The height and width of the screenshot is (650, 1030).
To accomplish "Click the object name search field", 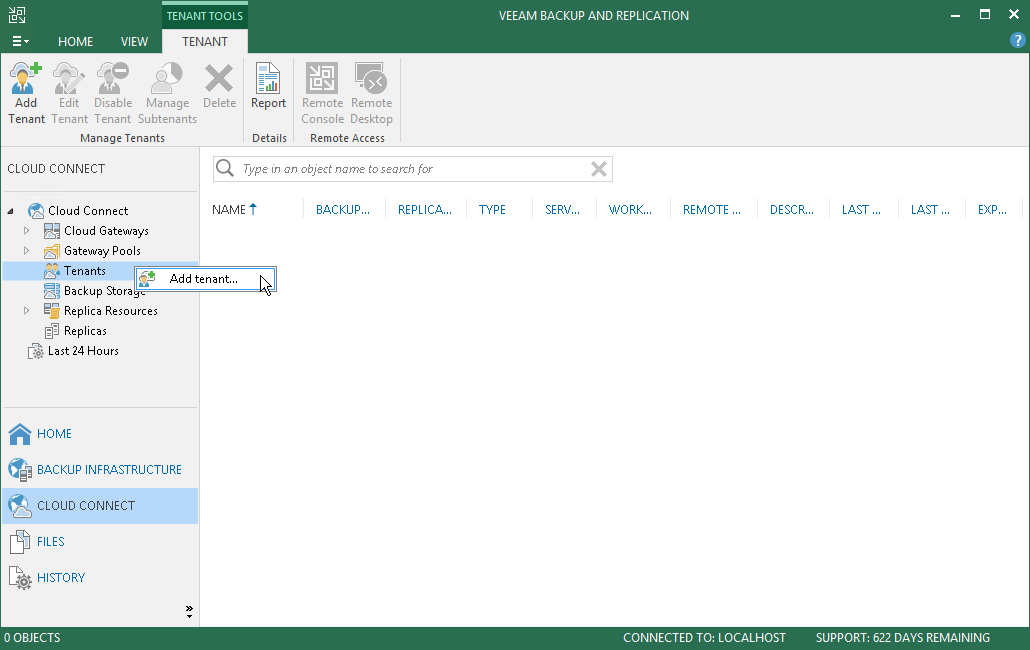I will [413, 169].
